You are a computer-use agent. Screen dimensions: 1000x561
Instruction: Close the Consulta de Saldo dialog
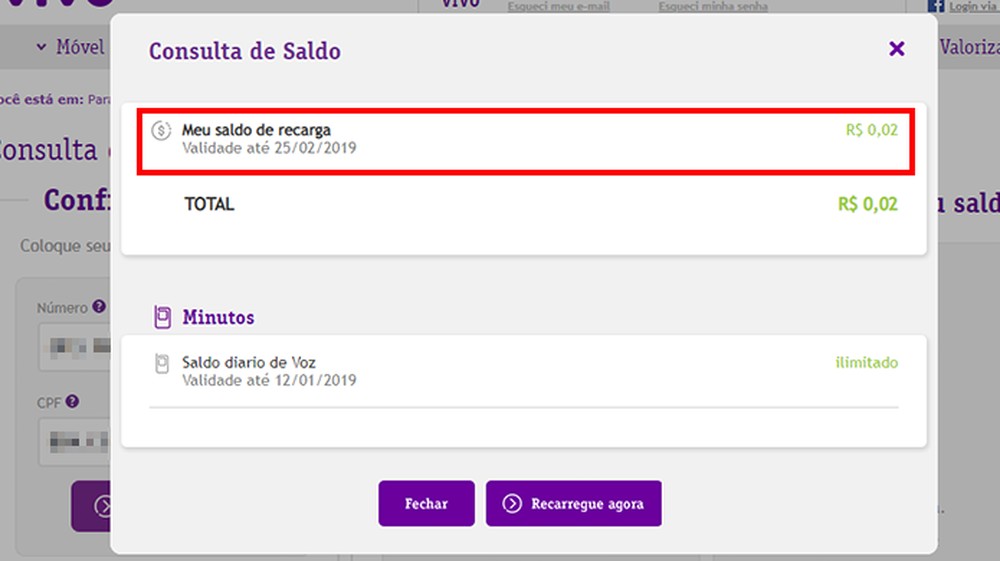tap(897, 49)
